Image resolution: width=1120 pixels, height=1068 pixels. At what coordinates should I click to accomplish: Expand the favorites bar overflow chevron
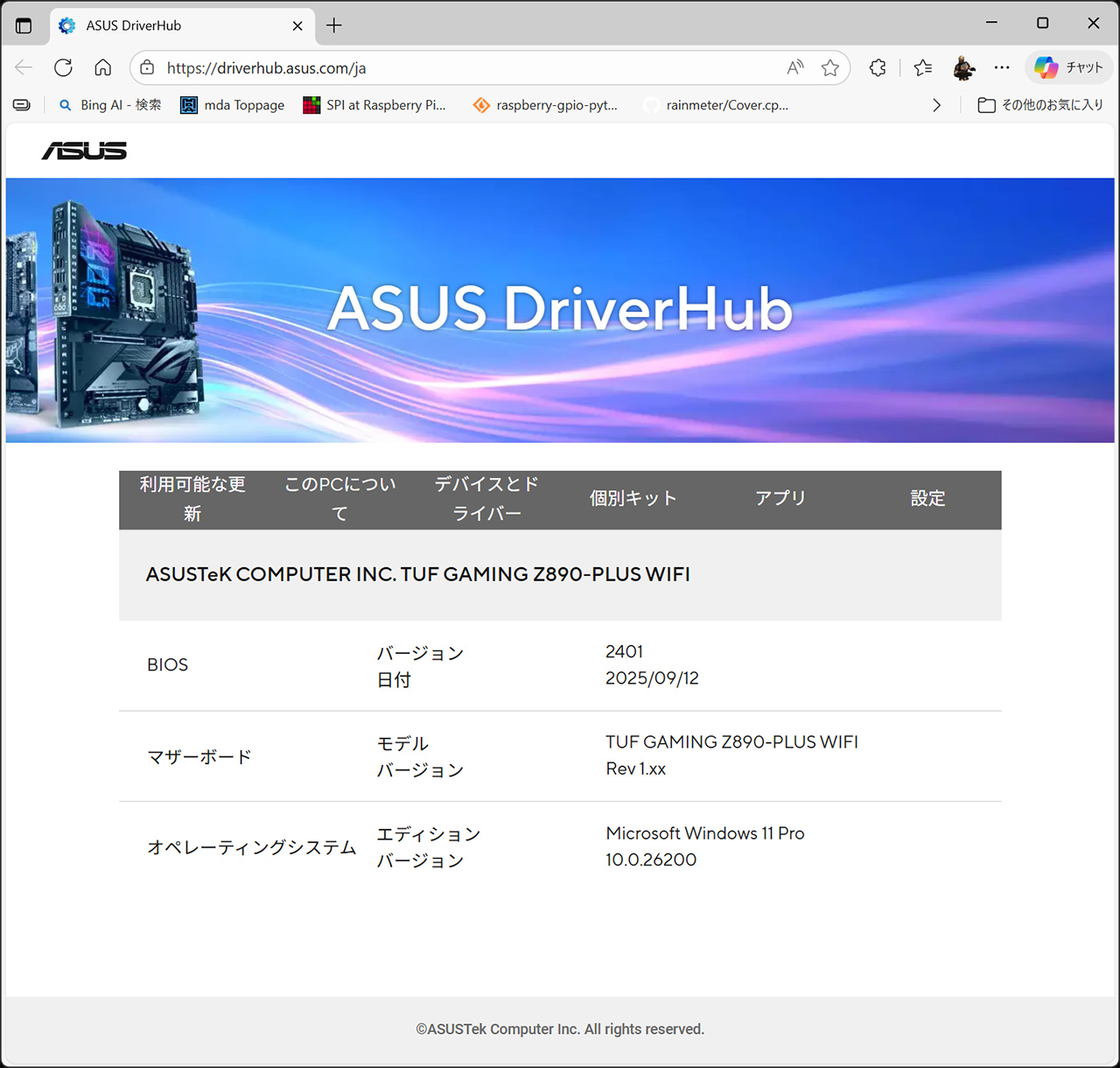(x=936, y=105)
